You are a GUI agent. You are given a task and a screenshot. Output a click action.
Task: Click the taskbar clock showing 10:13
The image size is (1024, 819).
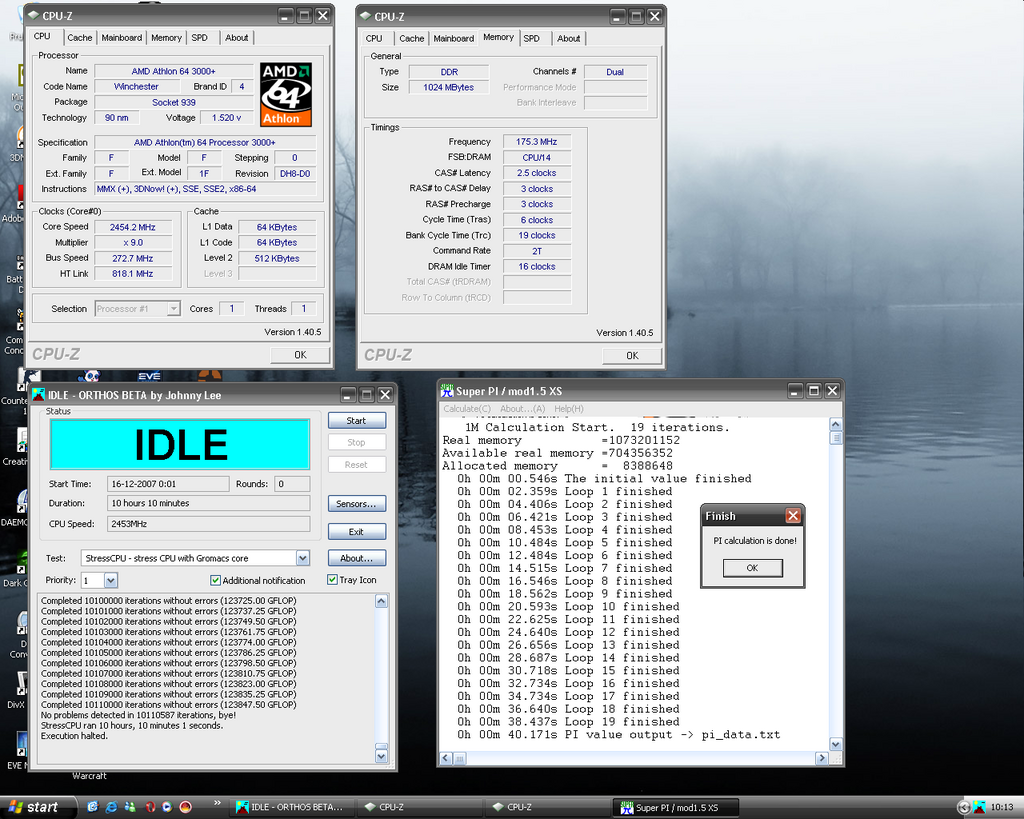point(1002,807)
